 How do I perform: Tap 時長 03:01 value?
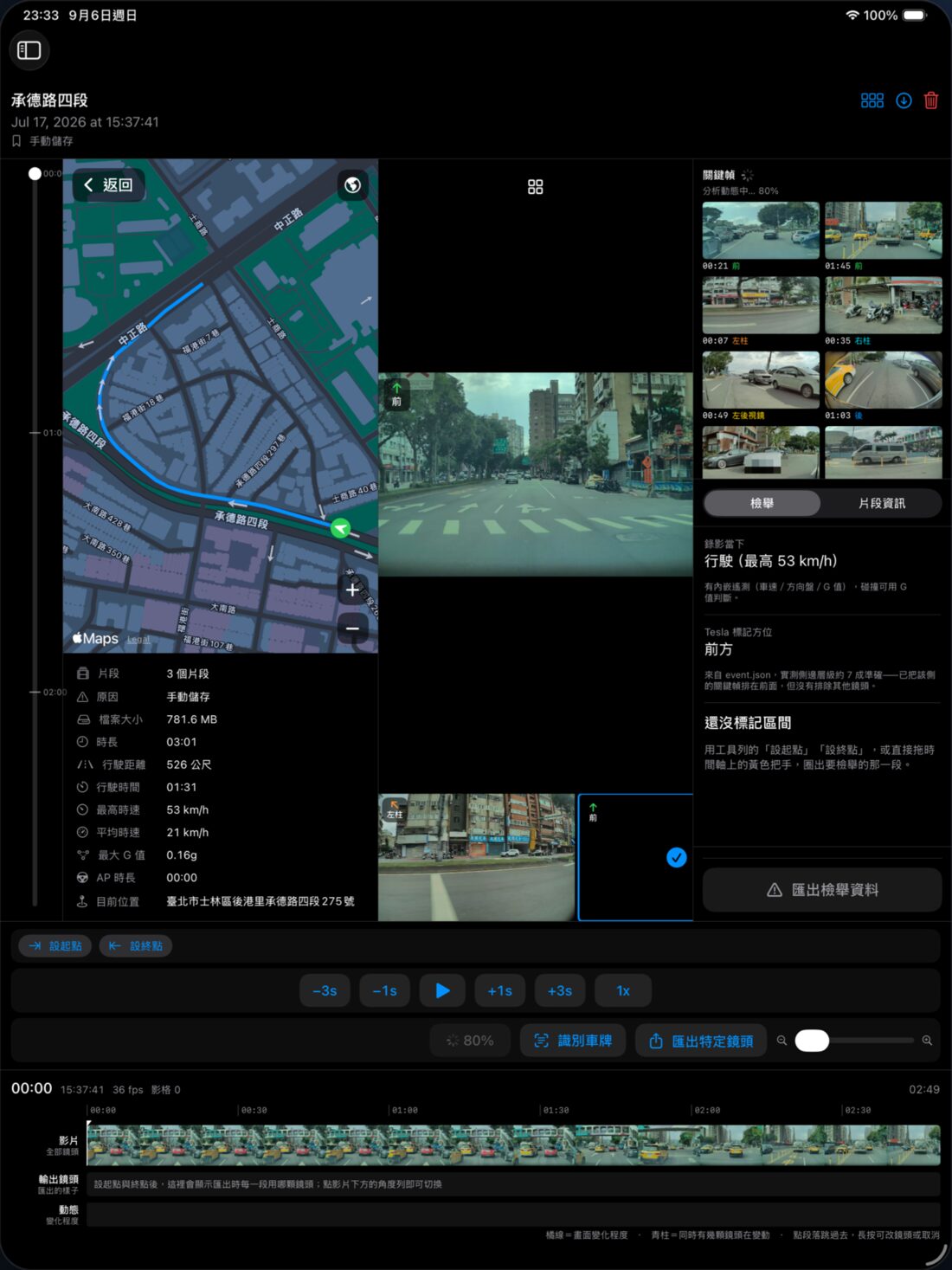pos(182,742)
